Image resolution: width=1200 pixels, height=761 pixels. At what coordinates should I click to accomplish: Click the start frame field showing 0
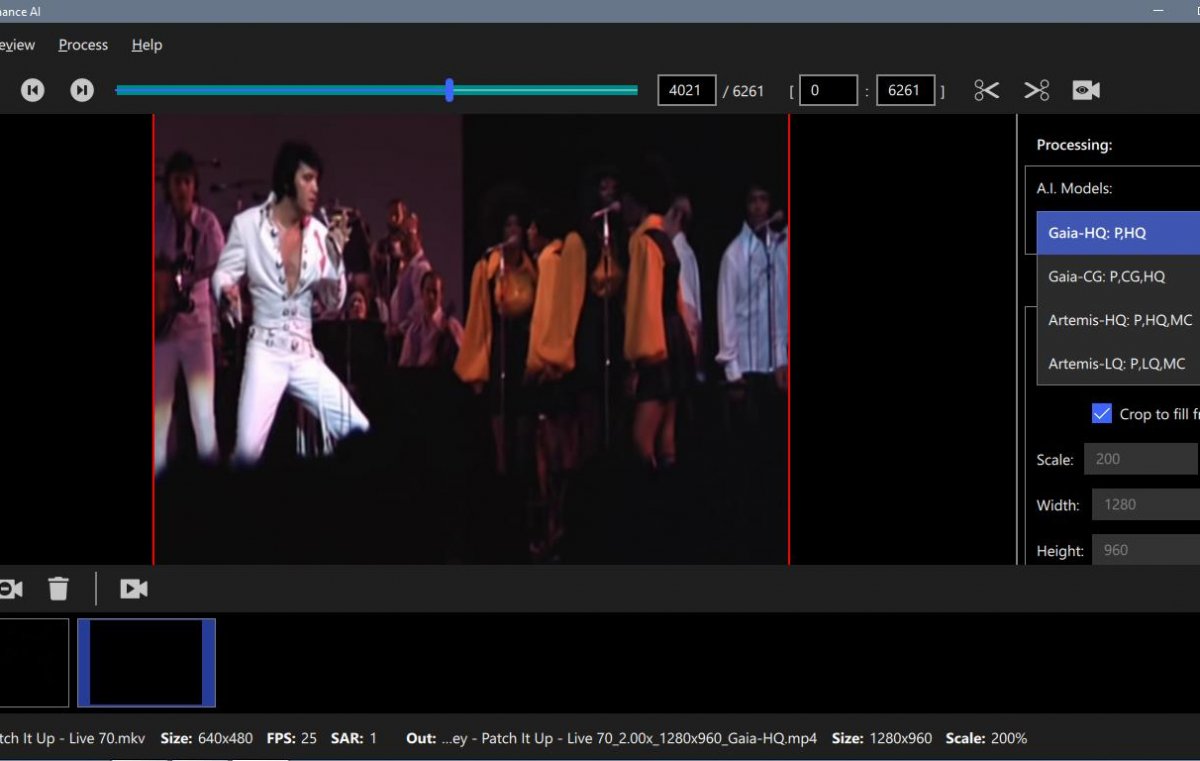[x=828, y=90]
